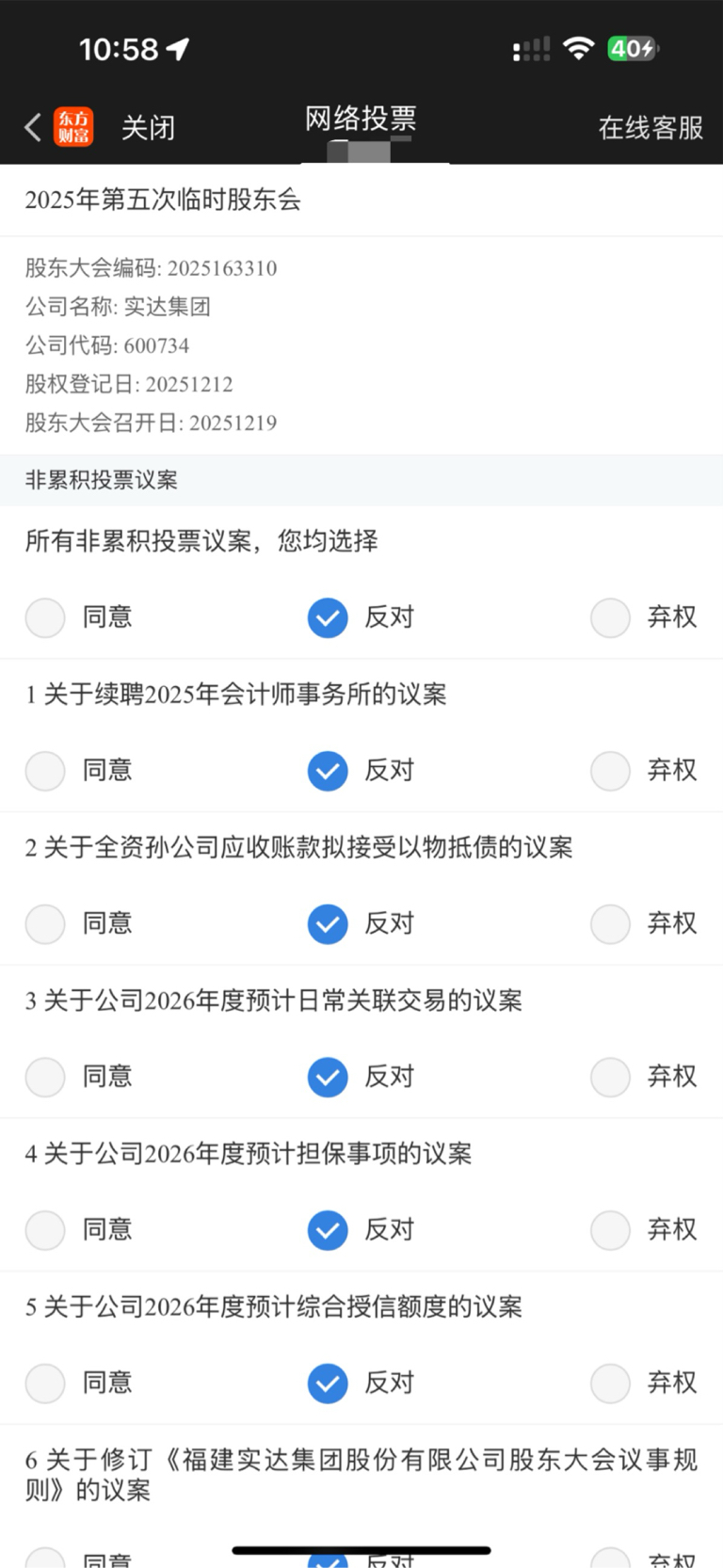The width and height of the screenshot is (723, 1568).
Task: Tap the Wi-Fi status icon
Action: pyautogui.click(x=578, y=48)
